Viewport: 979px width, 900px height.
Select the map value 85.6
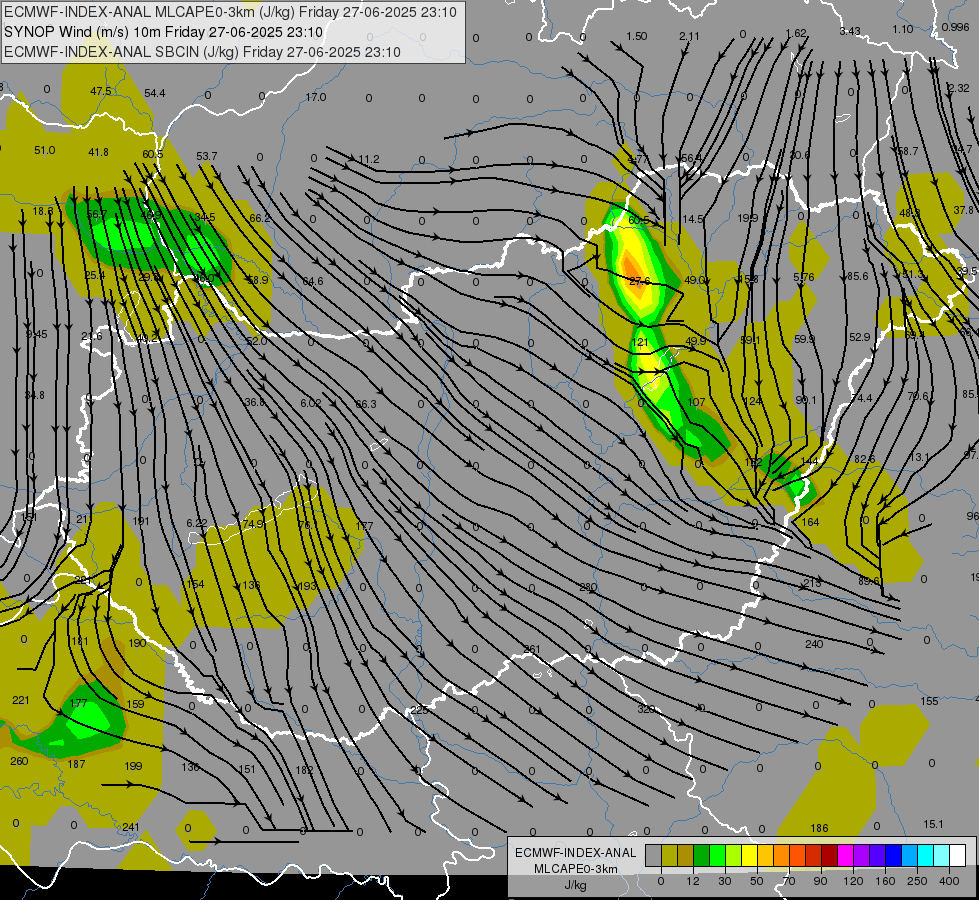click(857, 276)
